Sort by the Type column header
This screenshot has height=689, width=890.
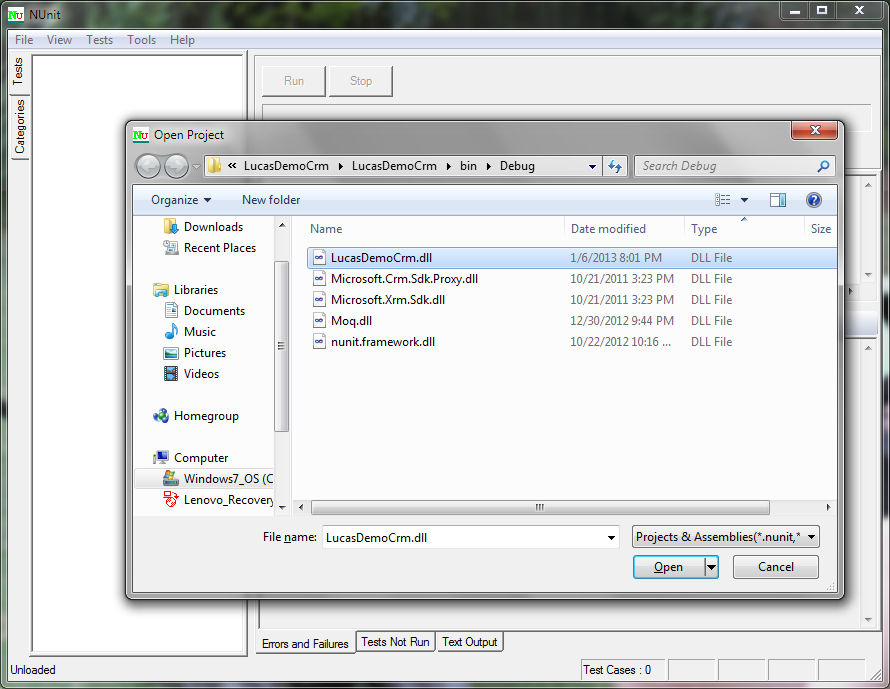pyautogui.click(x=744, y=229)
